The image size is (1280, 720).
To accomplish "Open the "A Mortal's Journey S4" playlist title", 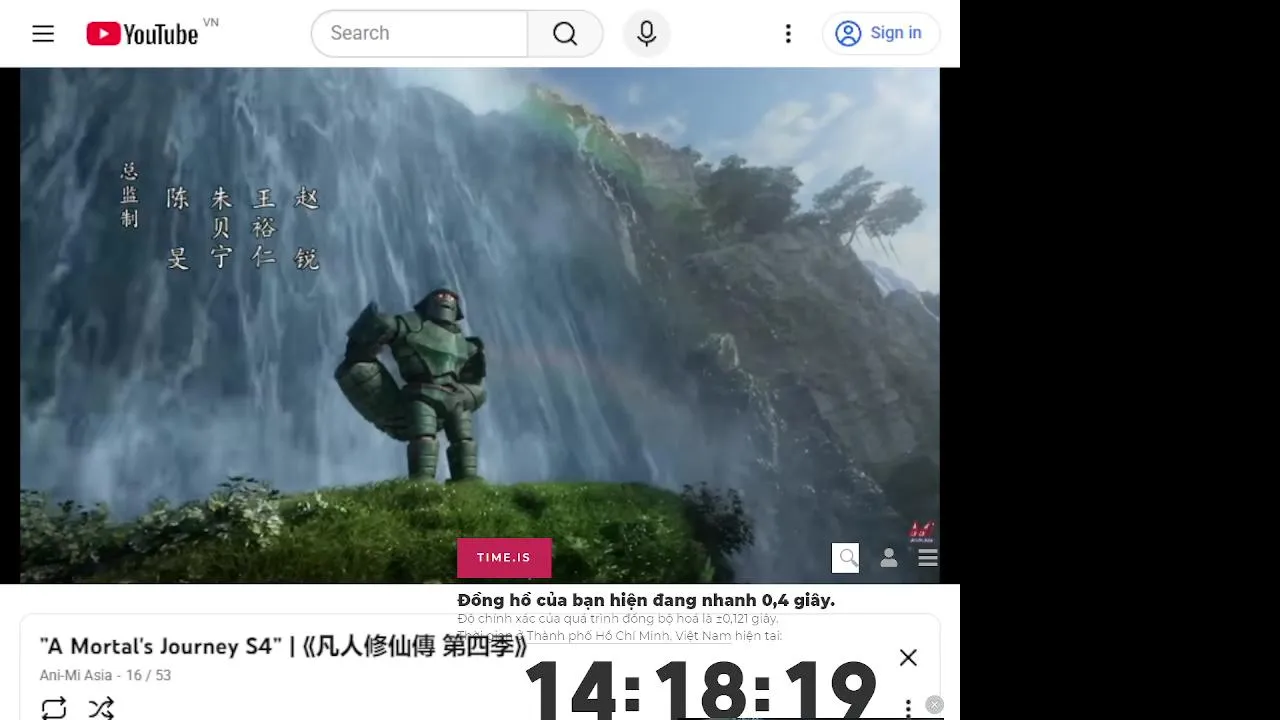I will 283,647.
